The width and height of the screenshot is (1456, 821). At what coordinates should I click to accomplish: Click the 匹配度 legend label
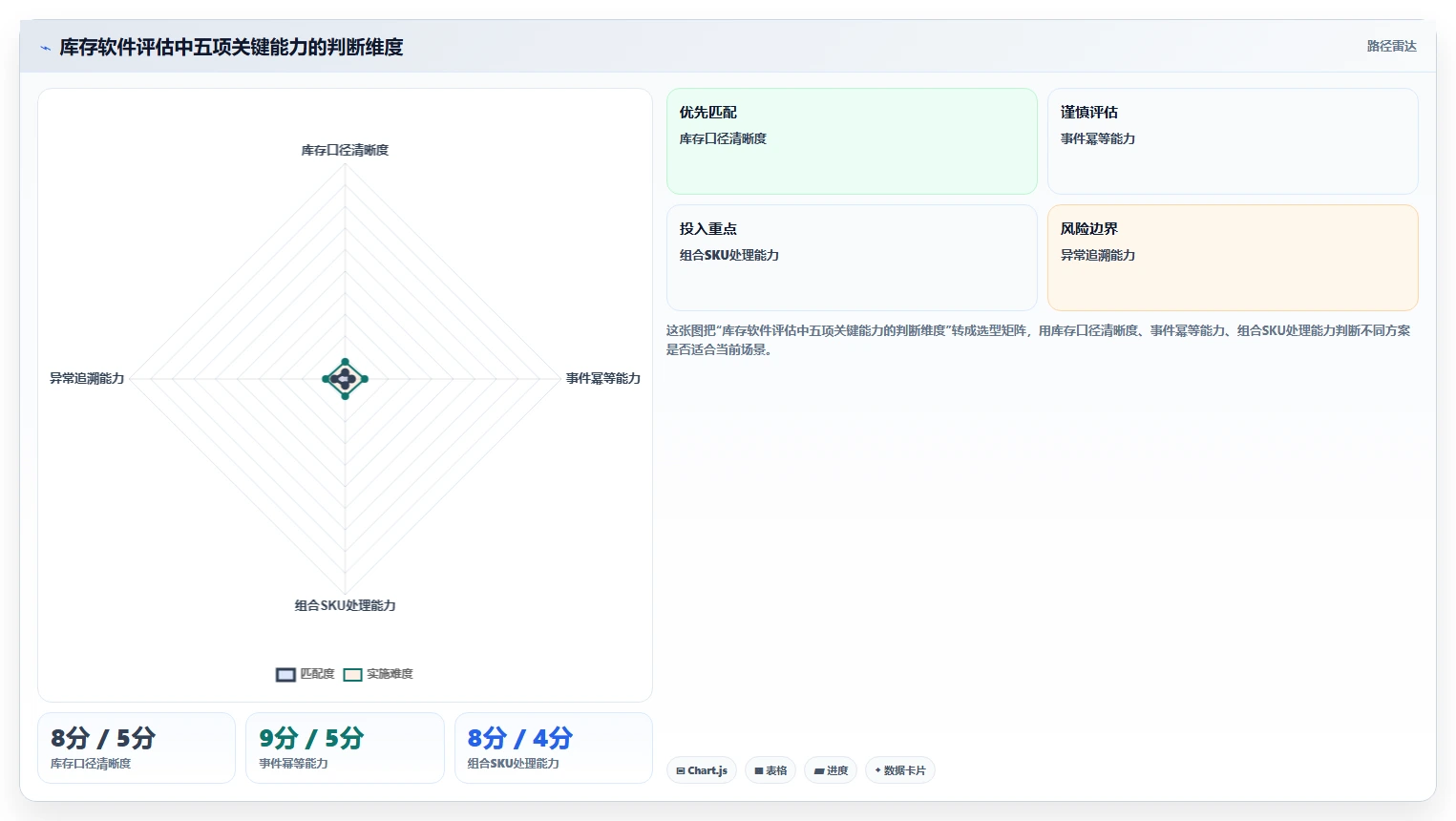click(x=317, y=674)
